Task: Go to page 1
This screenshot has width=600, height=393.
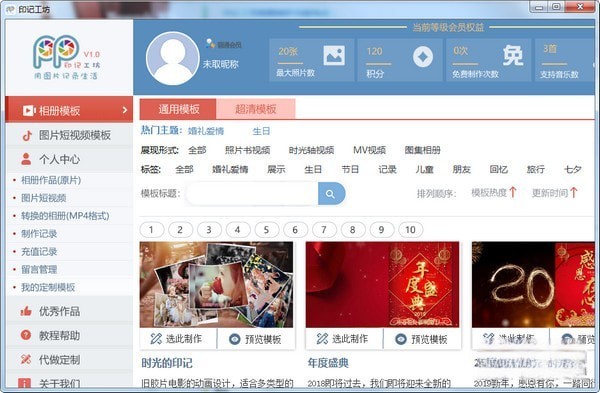Action: click(152, 230)
